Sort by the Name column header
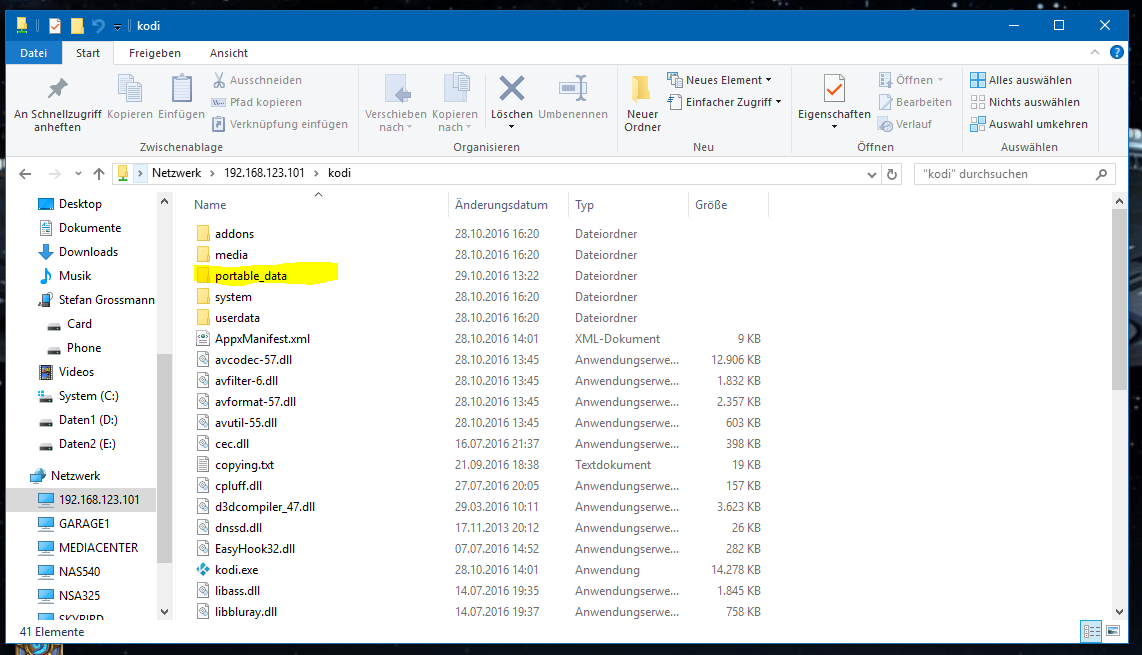Viewport: 1142px width, 655px height. (x=210, y=205)
